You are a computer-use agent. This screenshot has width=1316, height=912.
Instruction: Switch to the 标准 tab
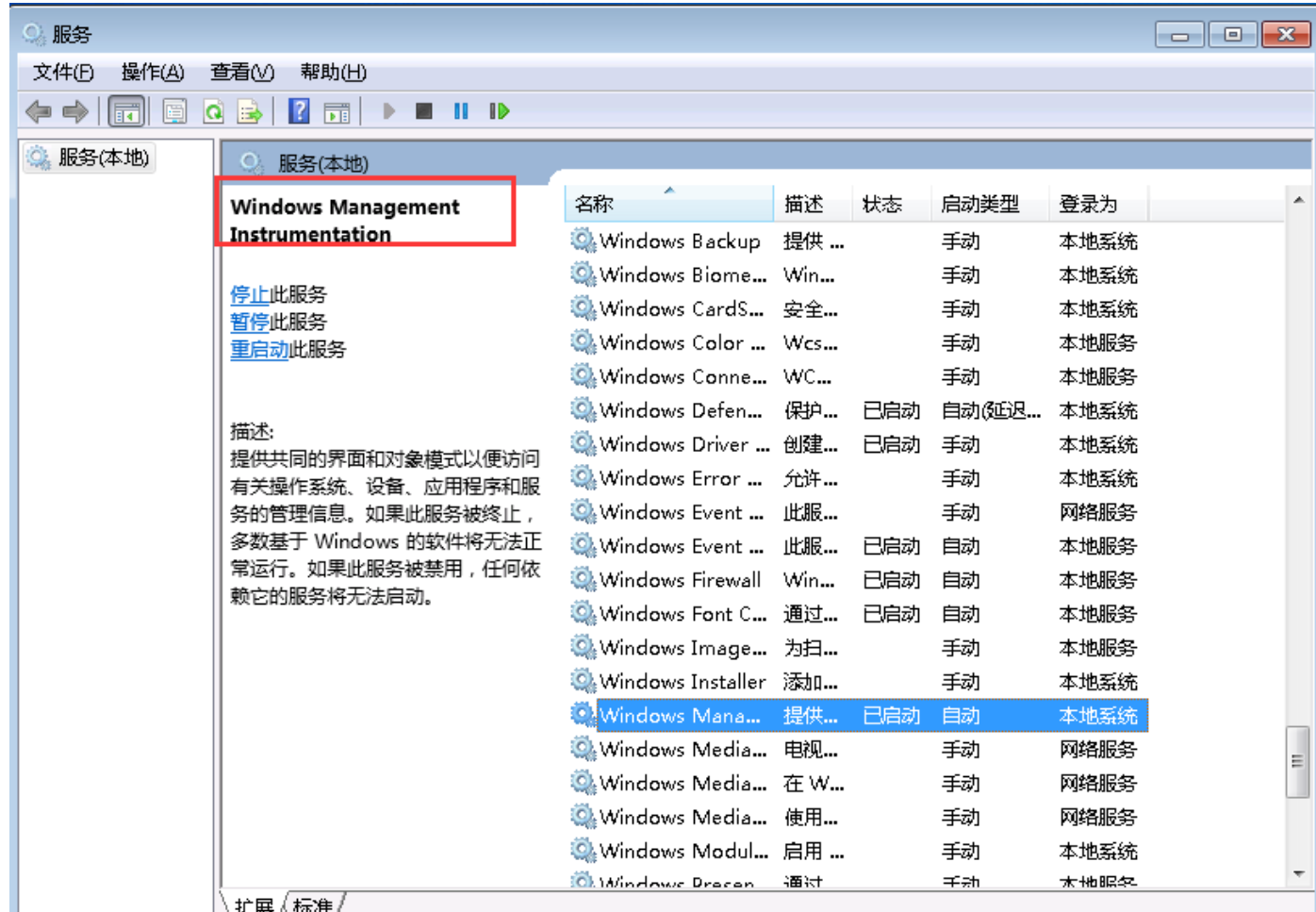pyautogui.click(x=312, y=904)
